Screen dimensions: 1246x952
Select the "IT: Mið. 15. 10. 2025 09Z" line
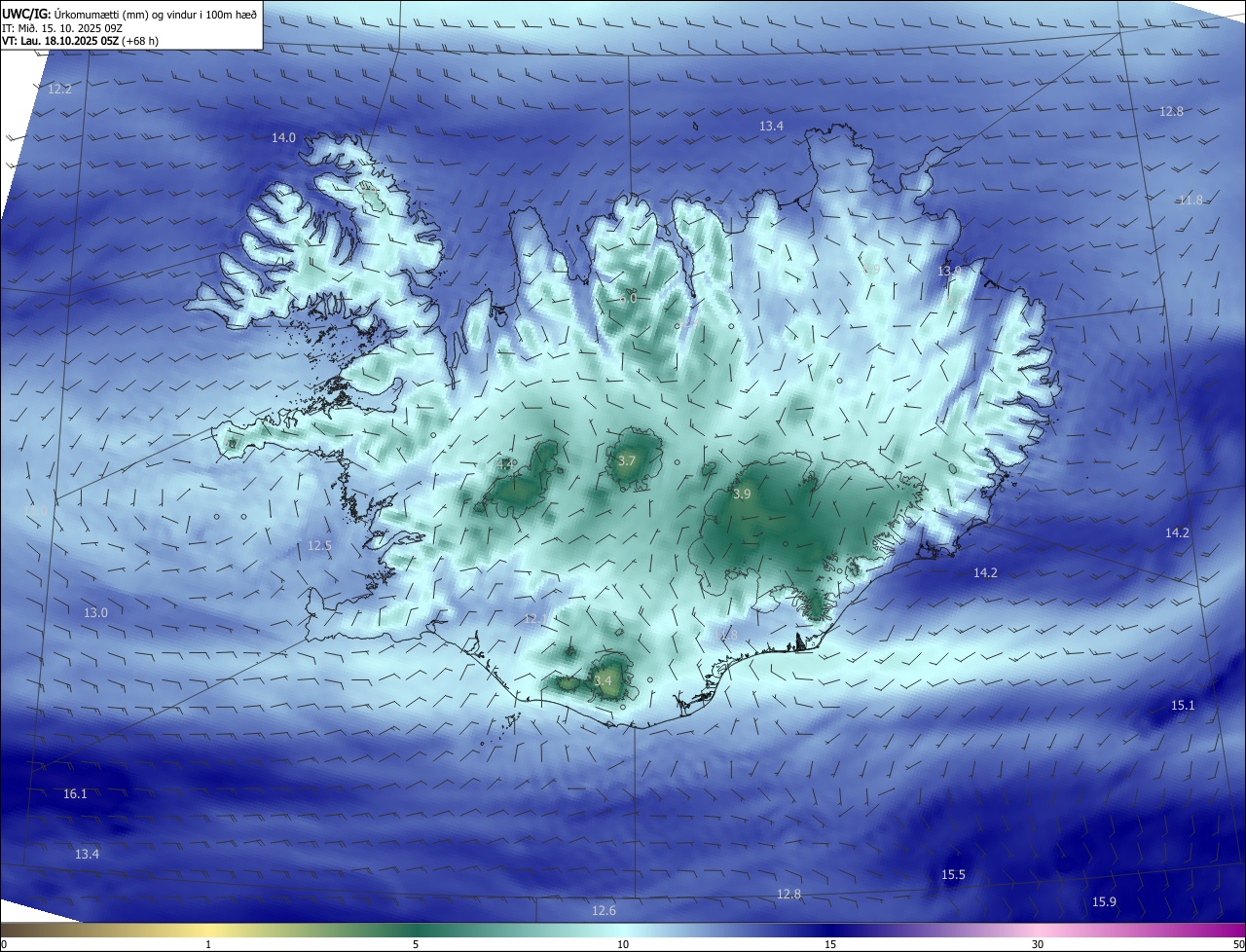point(60,27)
